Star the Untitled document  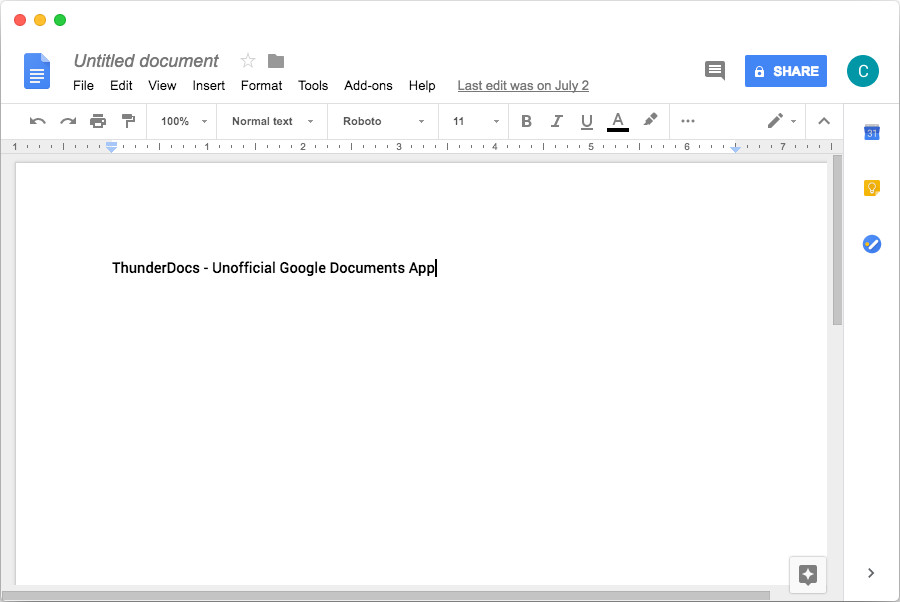click(x=247, y=60)
